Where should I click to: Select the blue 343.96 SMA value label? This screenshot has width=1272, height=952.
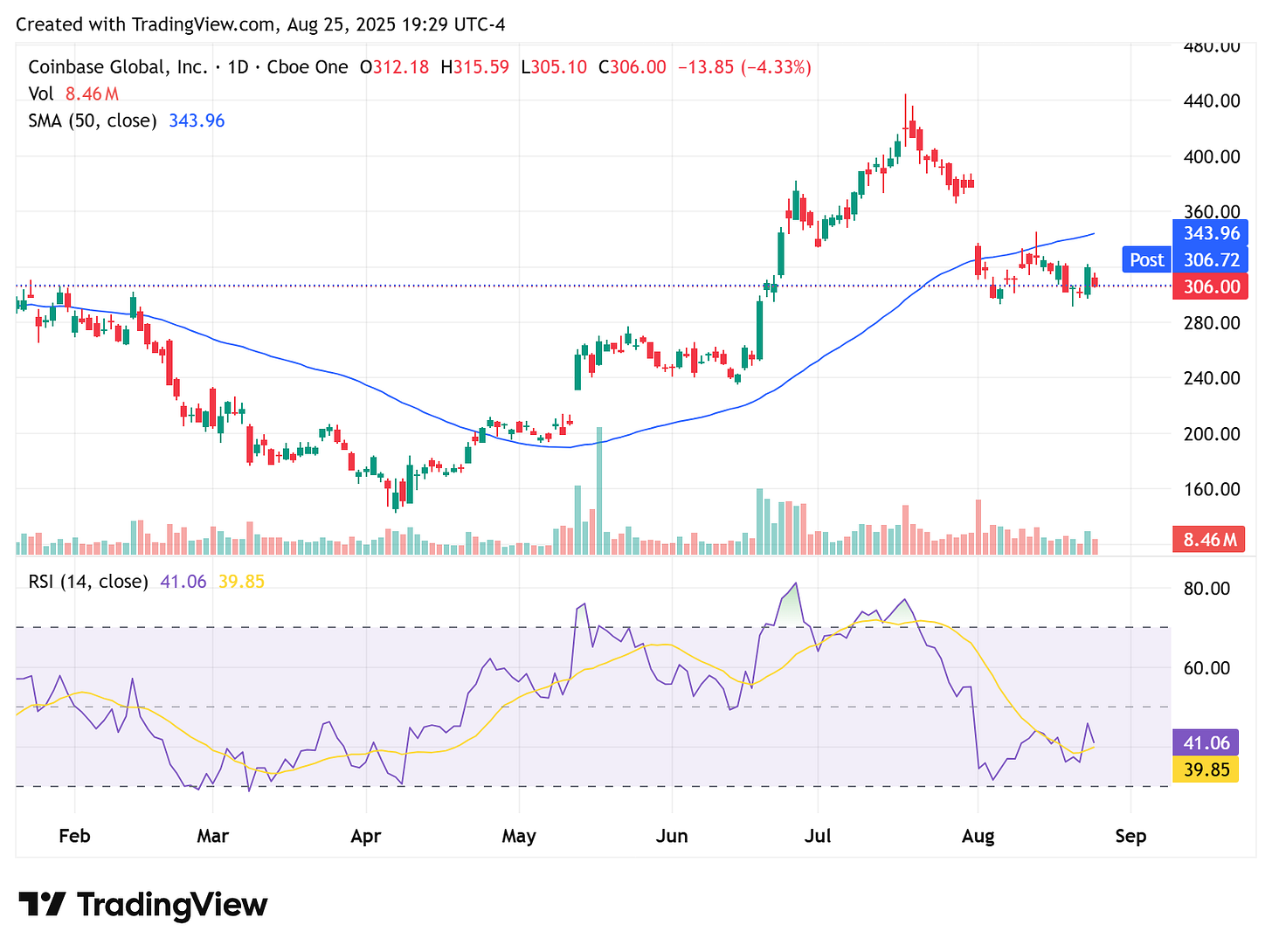coord(1209,233)
